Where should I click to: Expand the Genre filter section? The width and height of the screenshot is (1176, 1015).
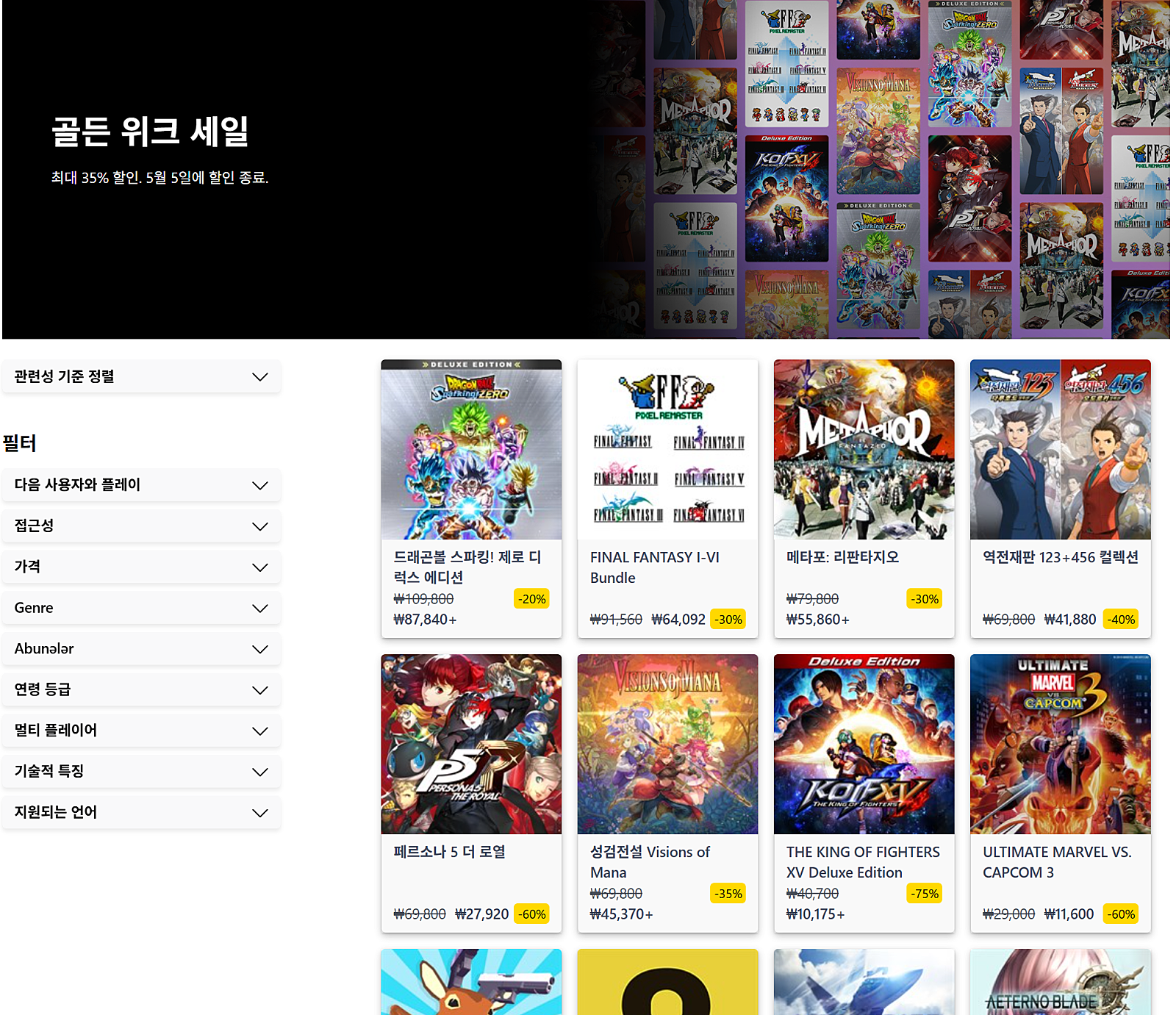pos(141,608)
